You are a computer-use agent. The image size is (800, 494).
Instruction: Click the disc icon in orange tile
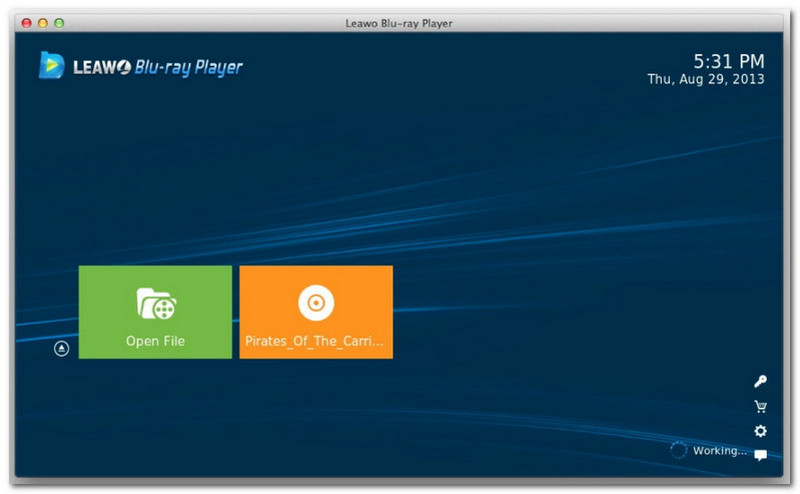pos(316,302)
